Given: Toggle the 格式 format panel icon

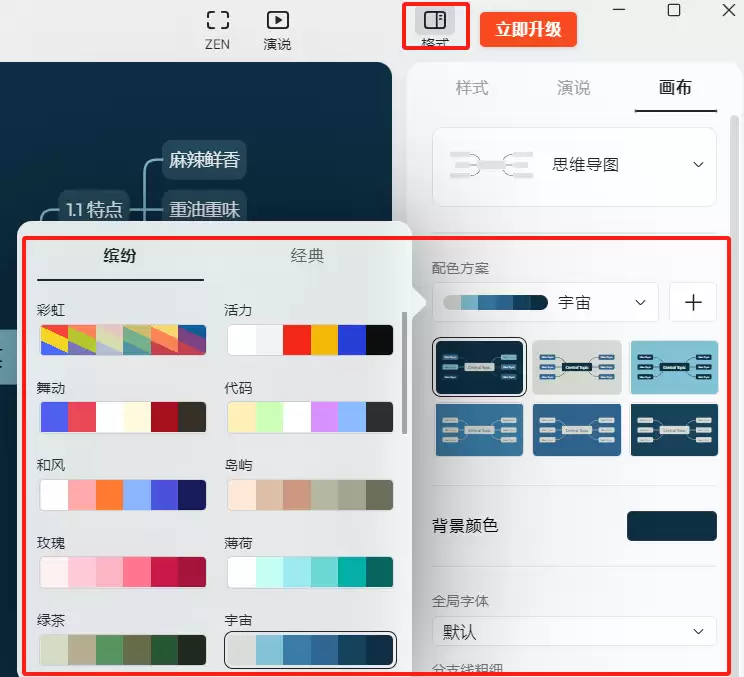Looking at the screenshot, I should 435,21.
